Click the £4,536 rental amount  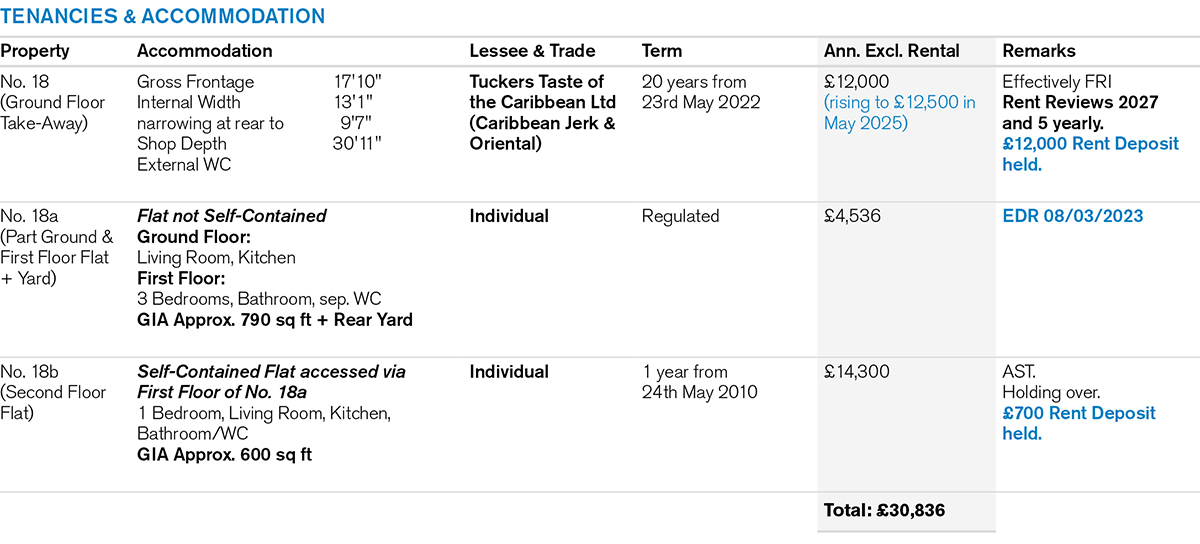click(x=852, y=216)
